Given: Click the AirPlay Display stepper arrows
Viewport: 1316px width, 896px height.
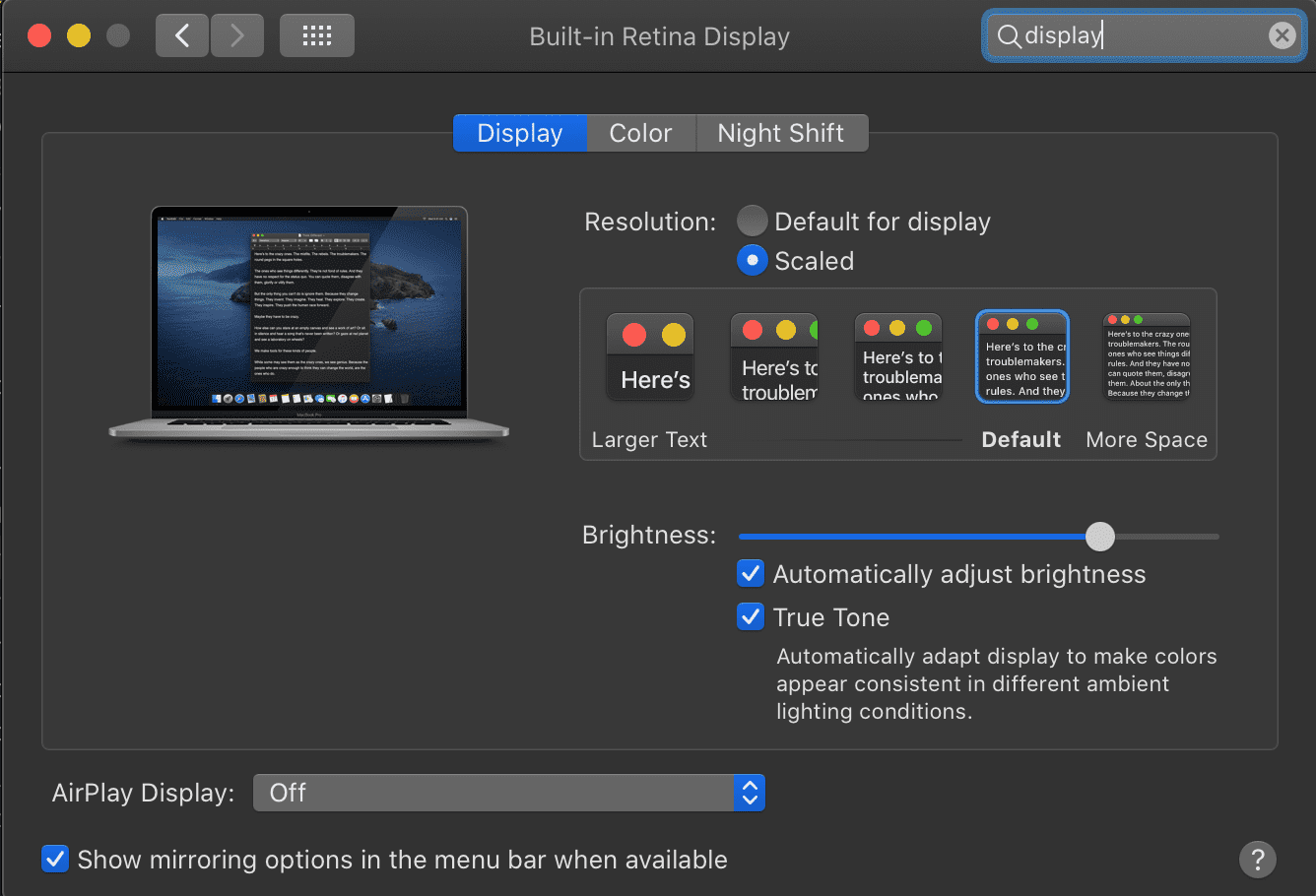Looking at the screenshot, I should 750,792.
